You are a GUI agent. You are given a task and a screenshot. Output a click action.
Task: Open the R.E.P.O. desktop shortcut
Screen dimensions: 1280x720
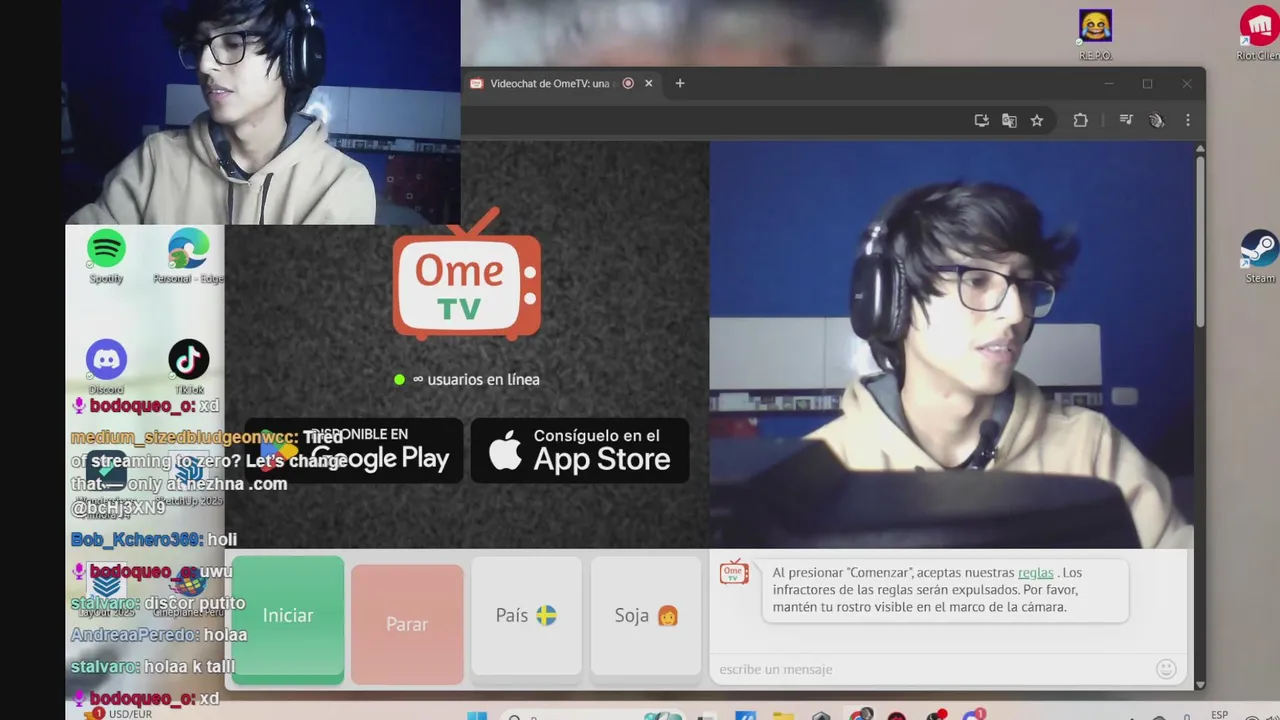point(1095,35)
